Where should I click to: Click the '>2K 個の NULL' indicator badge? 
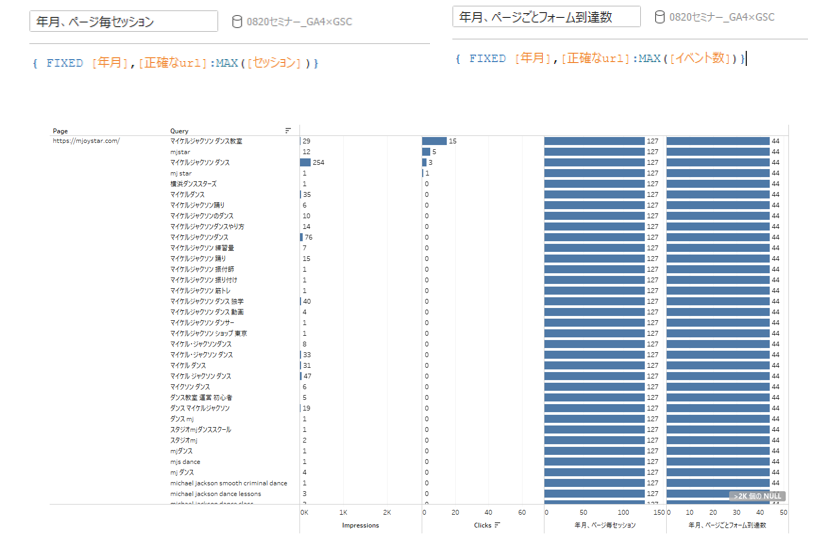click(757, 495)
